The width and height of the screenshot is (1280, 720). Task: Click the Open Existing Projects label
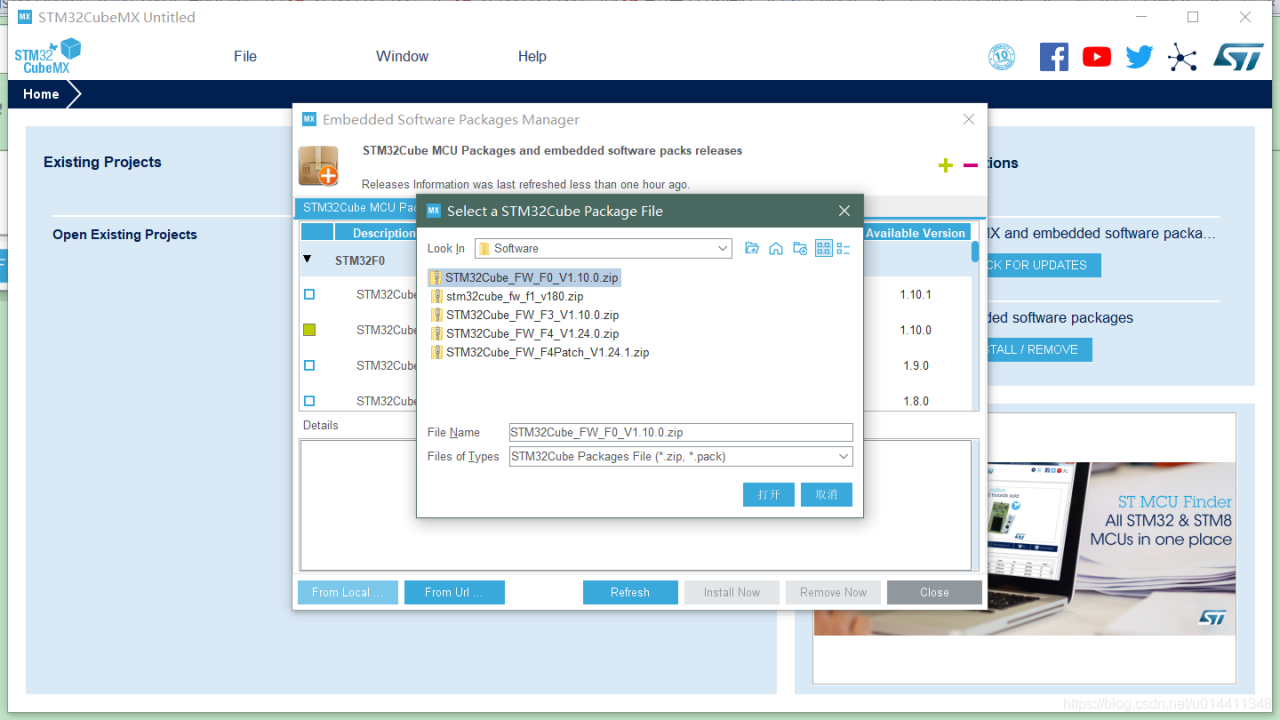tap(125, 234)
